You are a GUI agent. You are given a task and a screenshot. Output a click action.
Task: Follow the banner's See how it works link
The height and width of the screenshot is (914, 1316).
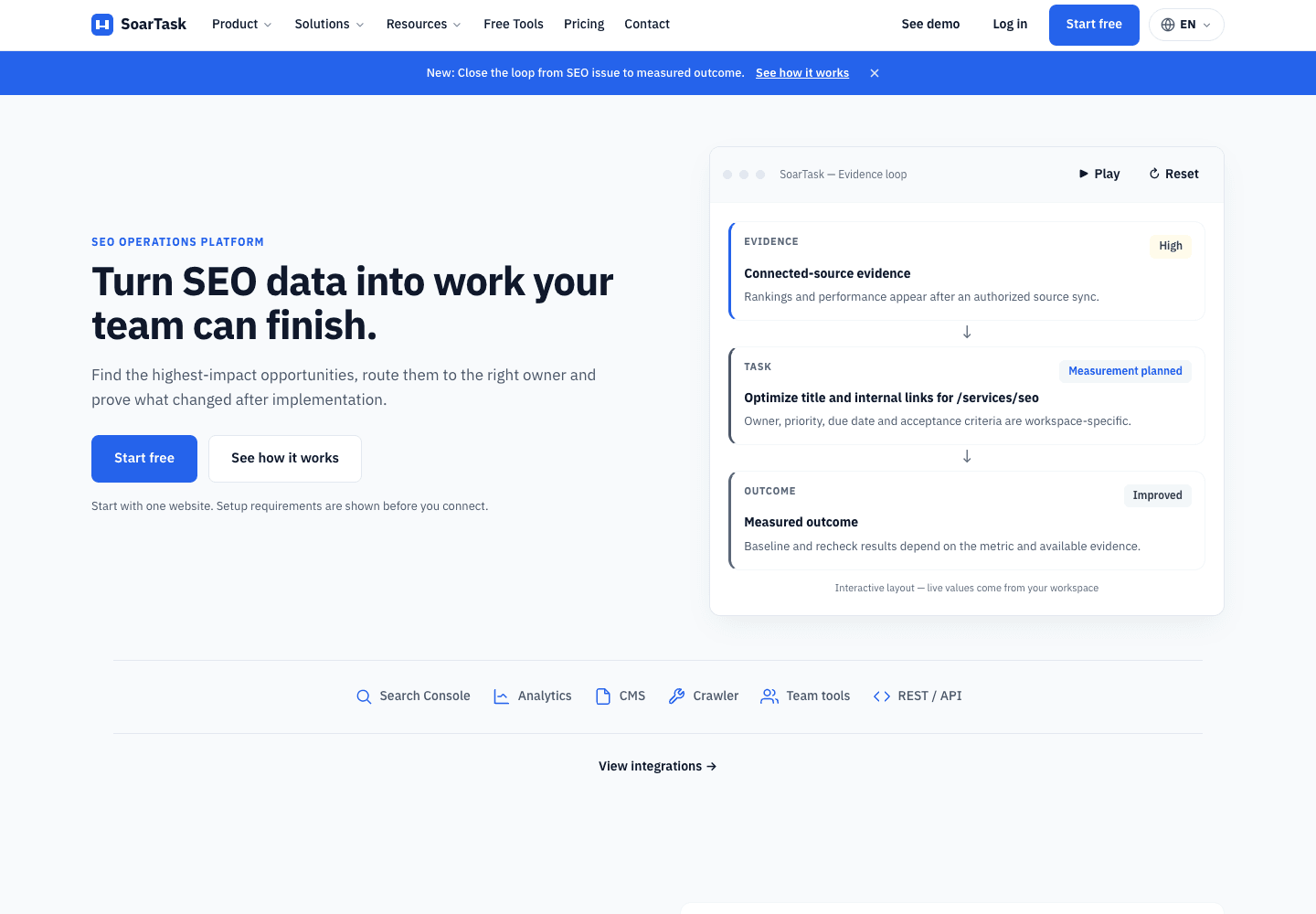[802, 73]
